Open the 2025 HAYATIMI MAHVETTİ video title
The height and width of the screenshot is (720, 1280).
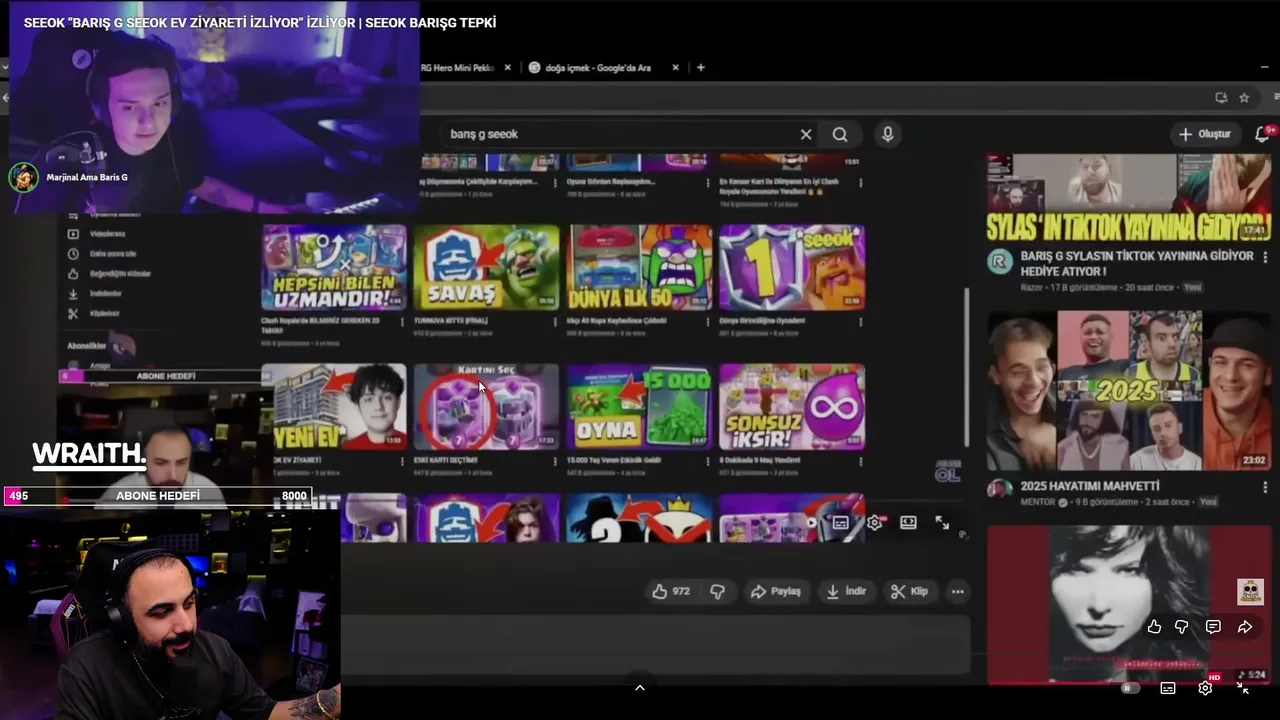pyautogui.click(x=1090, y=486)
